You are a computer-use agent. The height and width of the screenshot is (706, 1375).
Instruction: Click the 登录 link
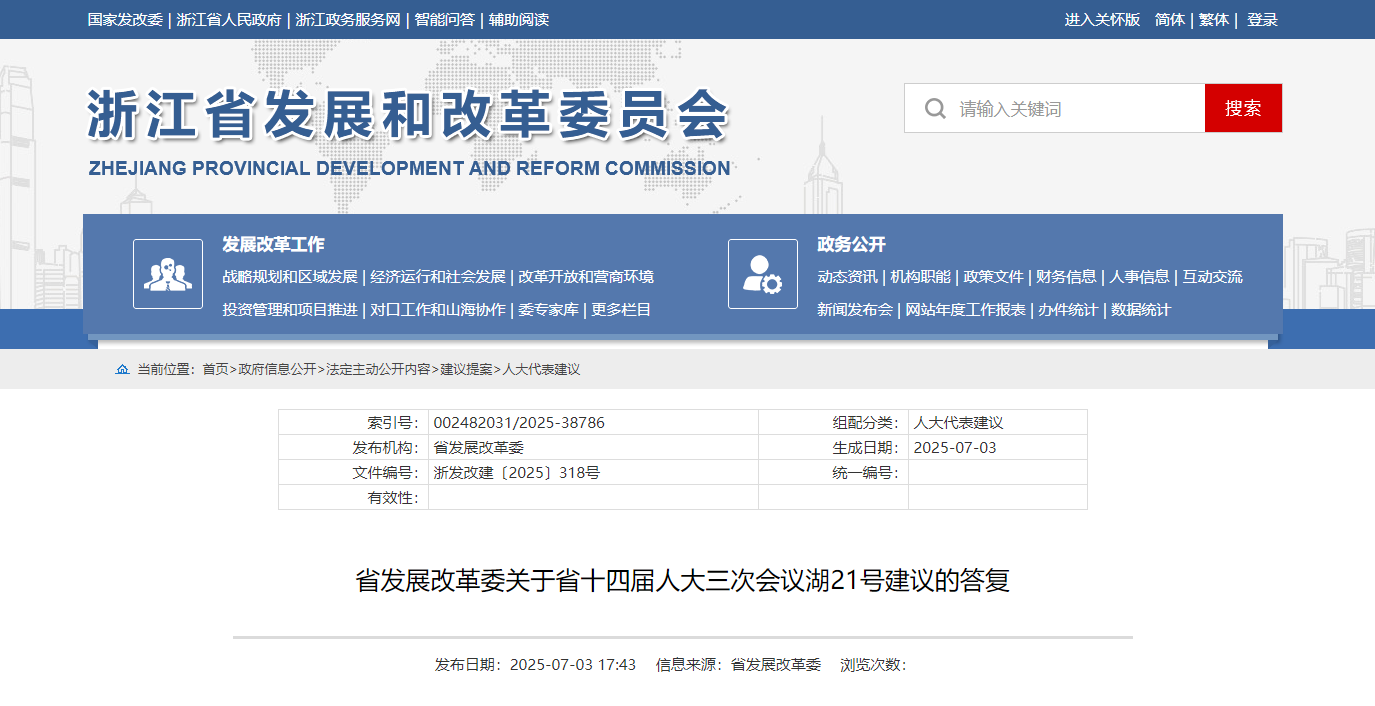tap(1262, 20)
